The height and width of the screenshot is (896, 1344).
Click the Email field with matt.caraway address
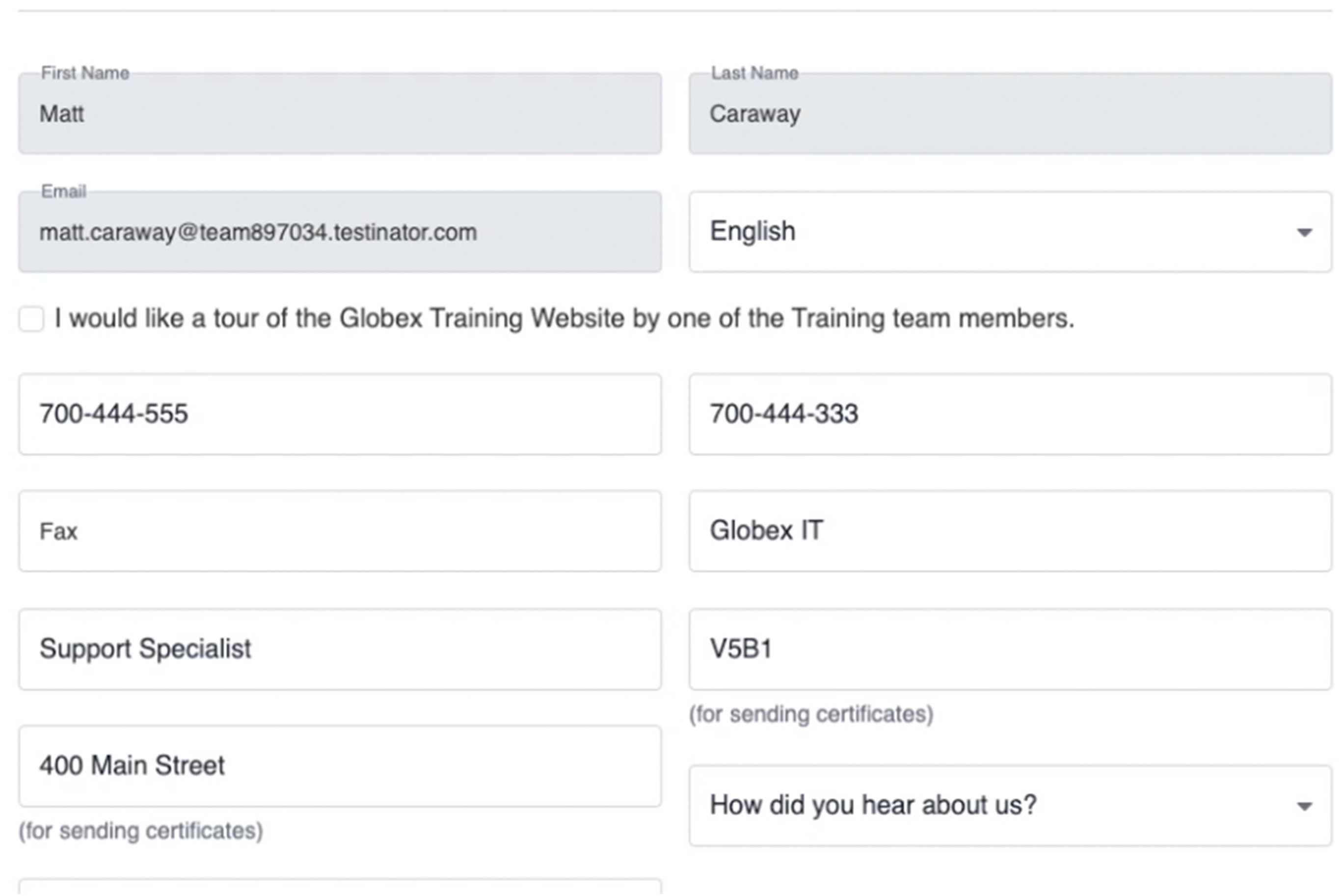(x=340, y=231)
